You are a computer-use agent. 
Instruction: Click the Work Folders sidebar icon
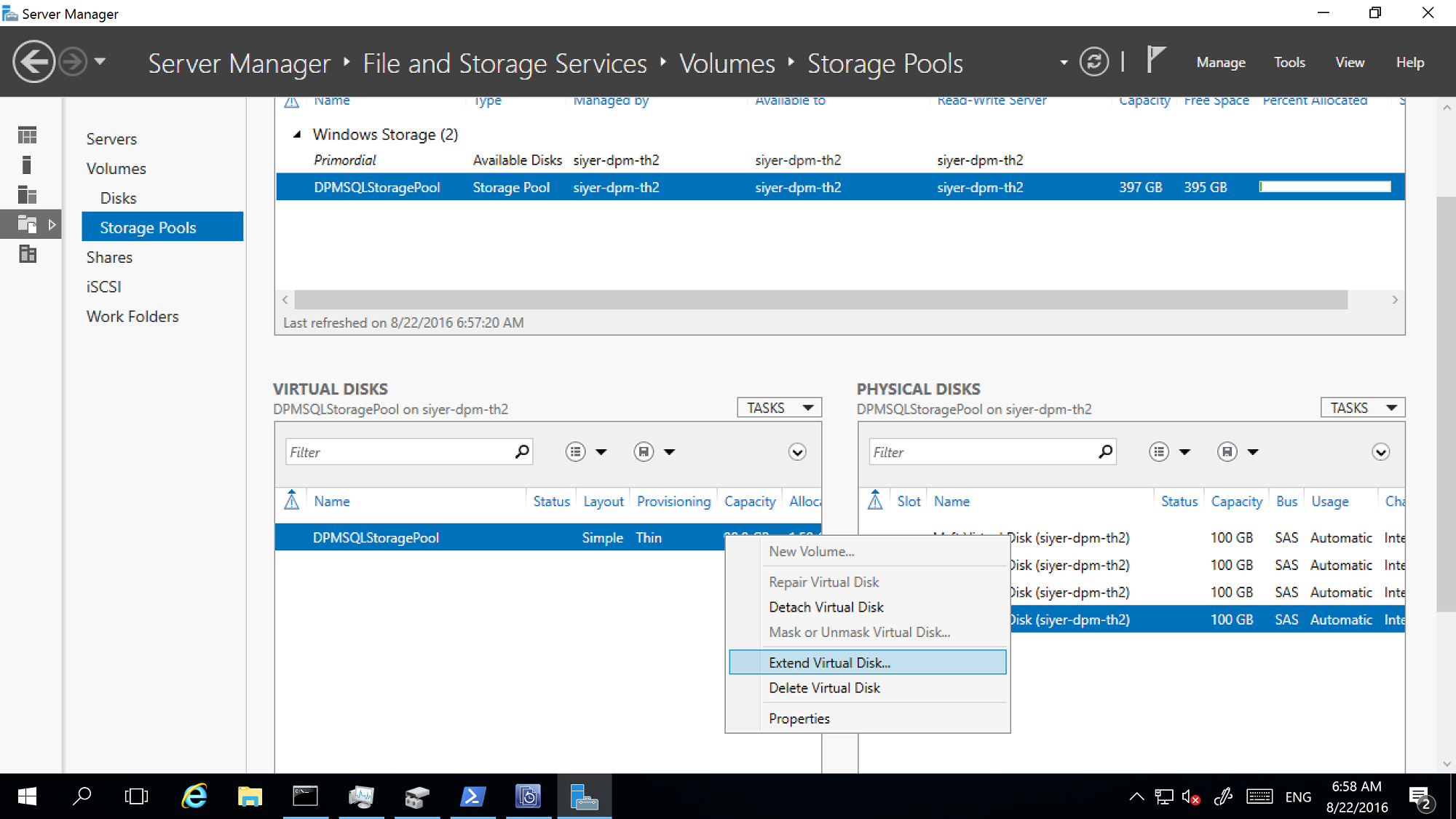(133, 316)
